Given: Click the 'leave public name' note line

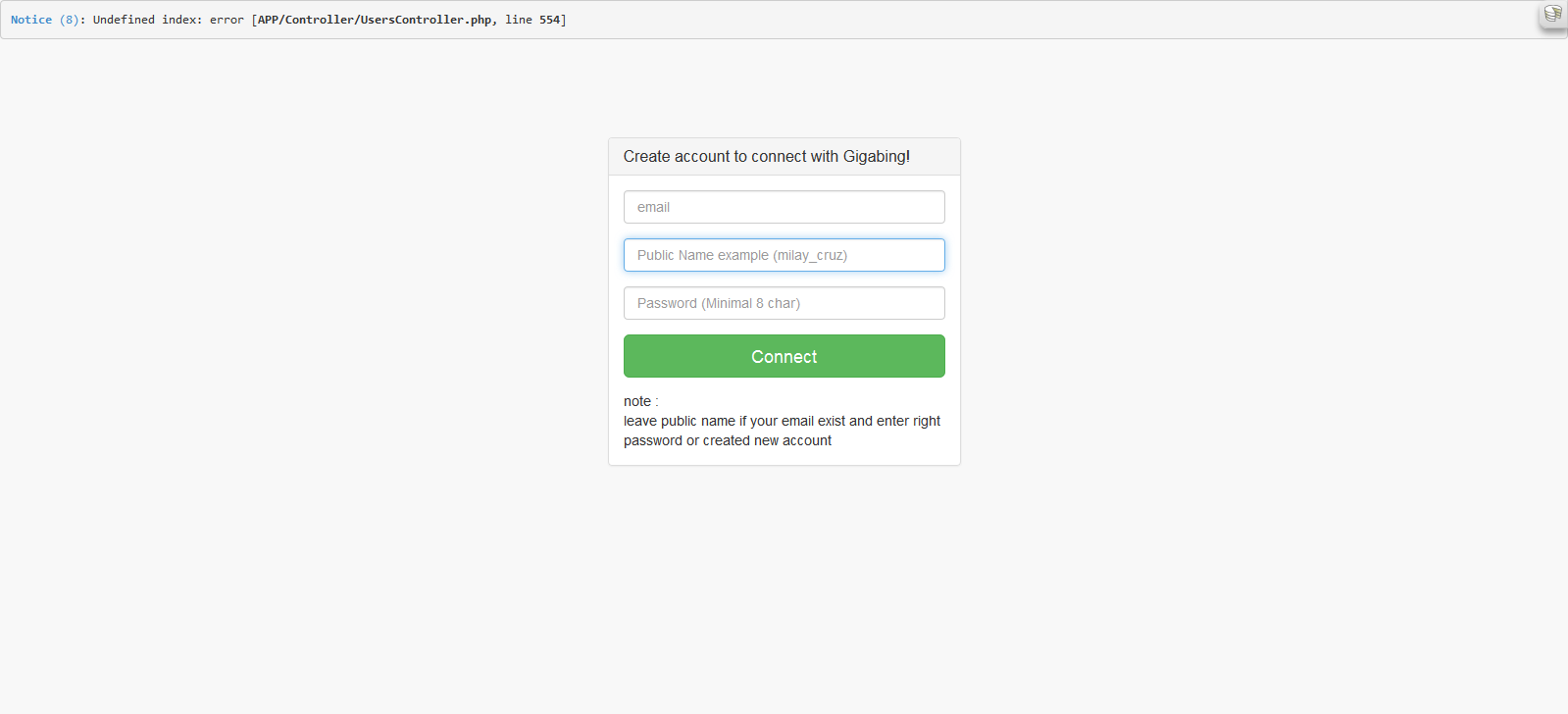Looking at the screenshot, I should coord(679,421).
